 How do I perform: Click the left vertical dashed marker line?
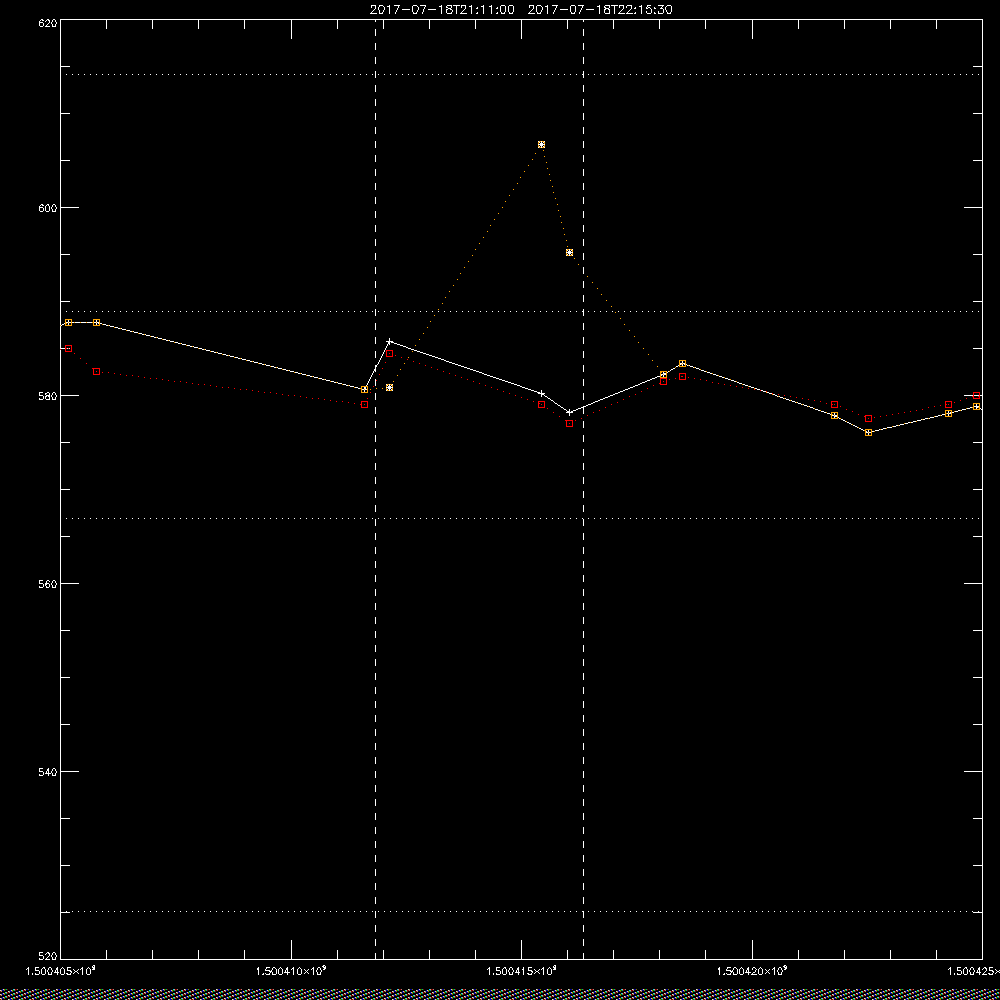tap(375, 490)
